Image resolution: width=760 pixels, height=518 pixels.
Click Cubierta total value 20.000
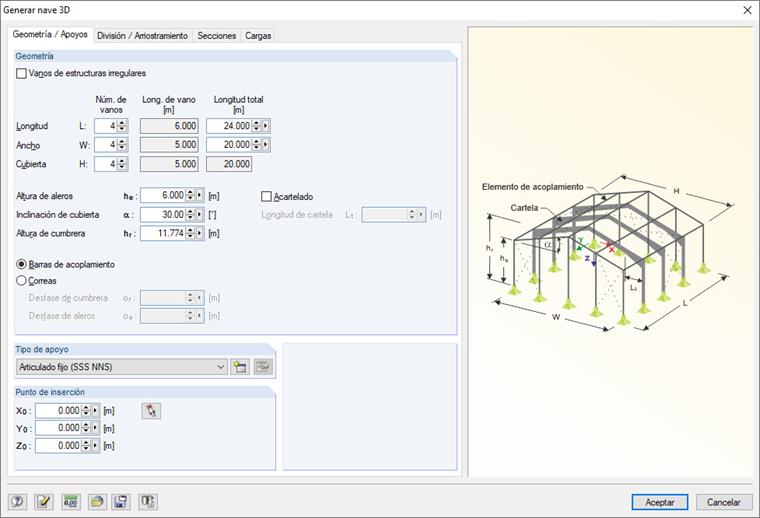tap(229, 164)
